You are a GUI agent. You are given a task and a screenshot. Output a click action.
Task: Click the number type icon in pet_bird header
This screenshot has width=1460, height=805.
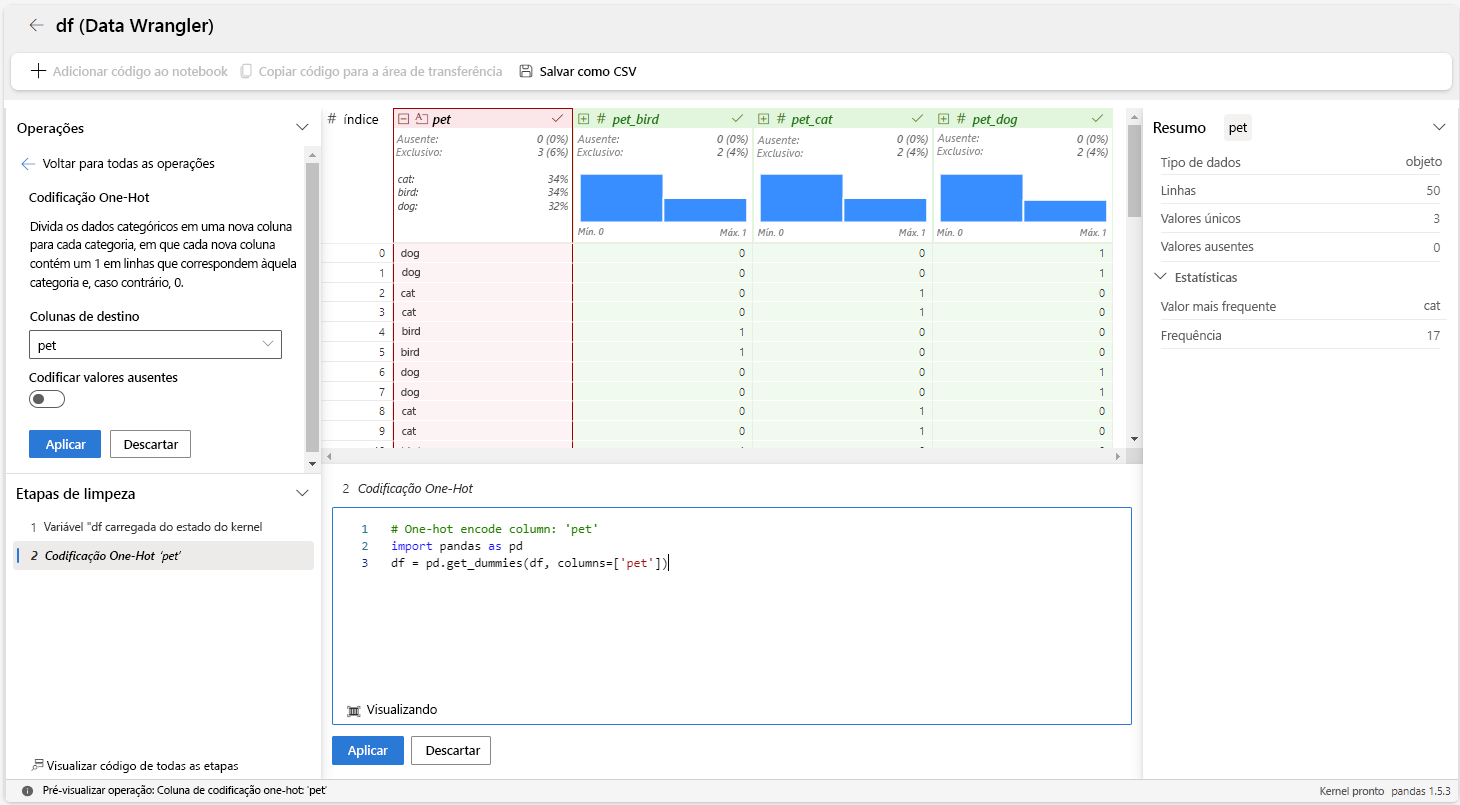point(601,119)
